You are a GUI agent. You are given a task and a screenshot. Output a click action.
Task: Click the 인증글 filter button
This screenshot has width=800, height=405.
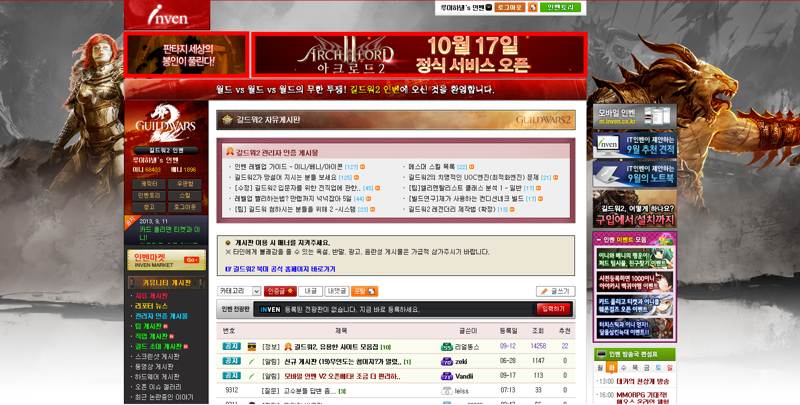click(280, 291)
